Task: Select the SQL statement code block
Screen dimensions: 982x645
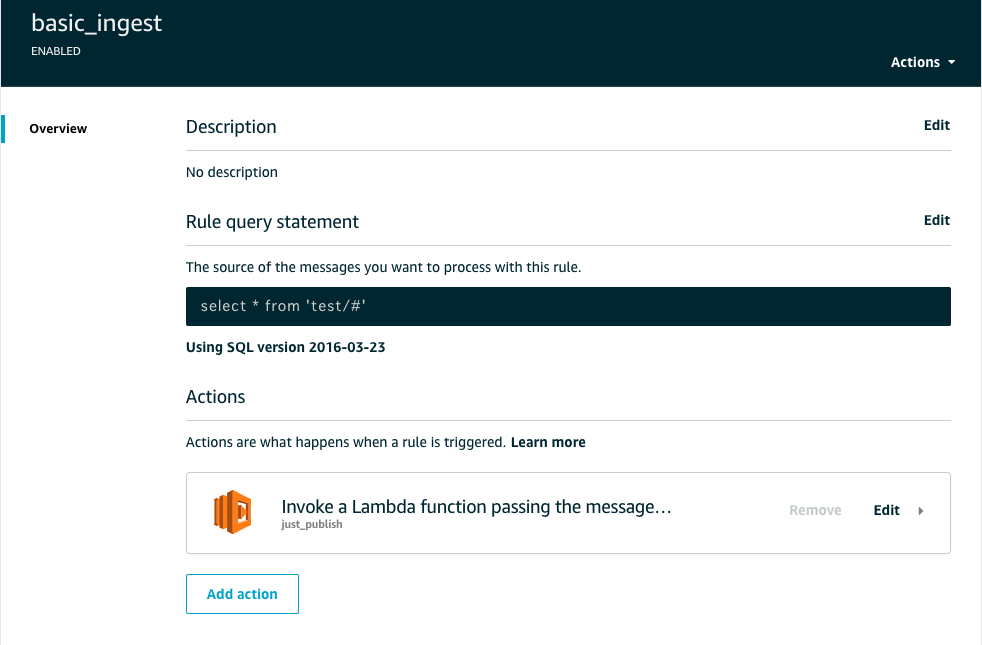Action: pyautogui.click(x=568, y=306)
